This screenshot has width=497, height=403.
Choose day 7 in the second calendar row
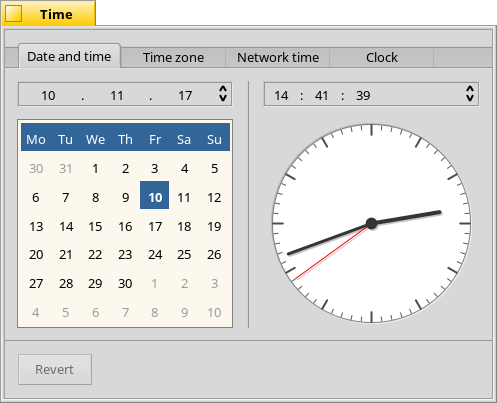[x=66, y=198]
